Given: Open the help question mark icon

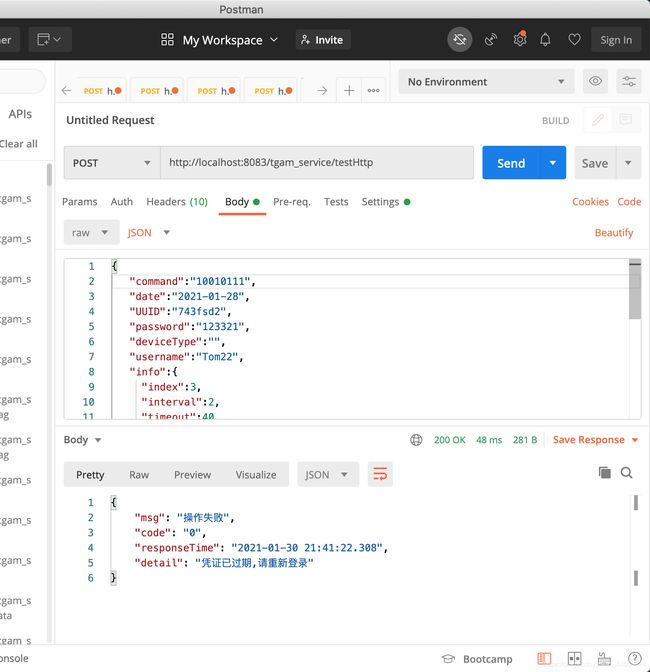Looking at the screenshot, I should 635,658.
